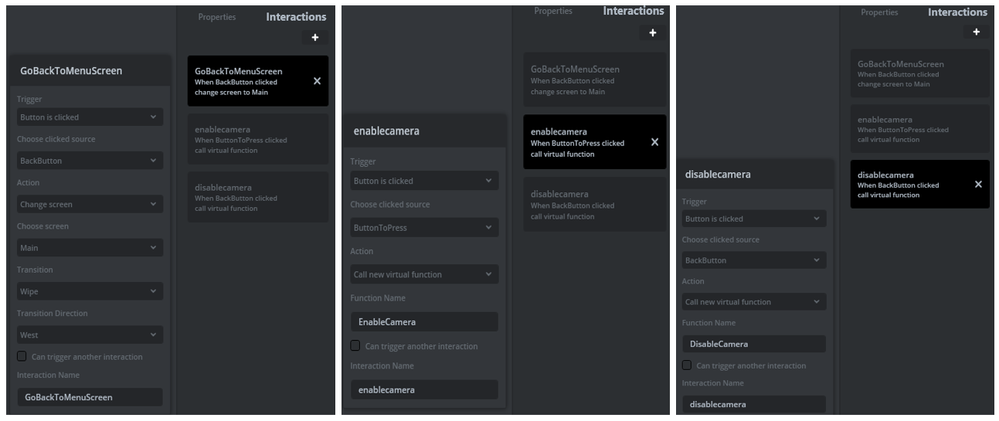The height and width of the screenshot is (421, 999).
Task: Tick 'Can trigger another interaction' under EnableCamera field
Action: click(356, 345)
